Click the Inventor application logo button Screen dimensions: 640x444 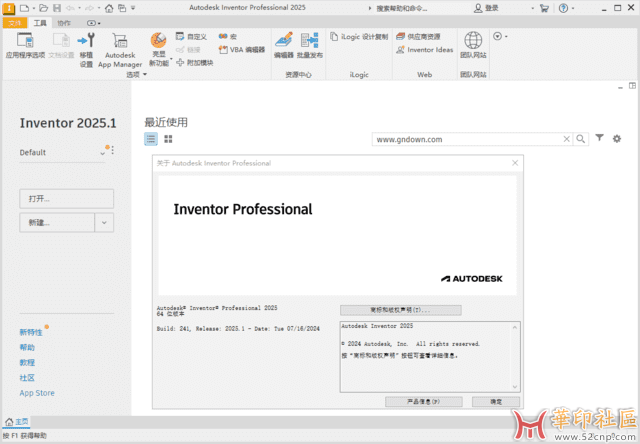pos(8,8)
